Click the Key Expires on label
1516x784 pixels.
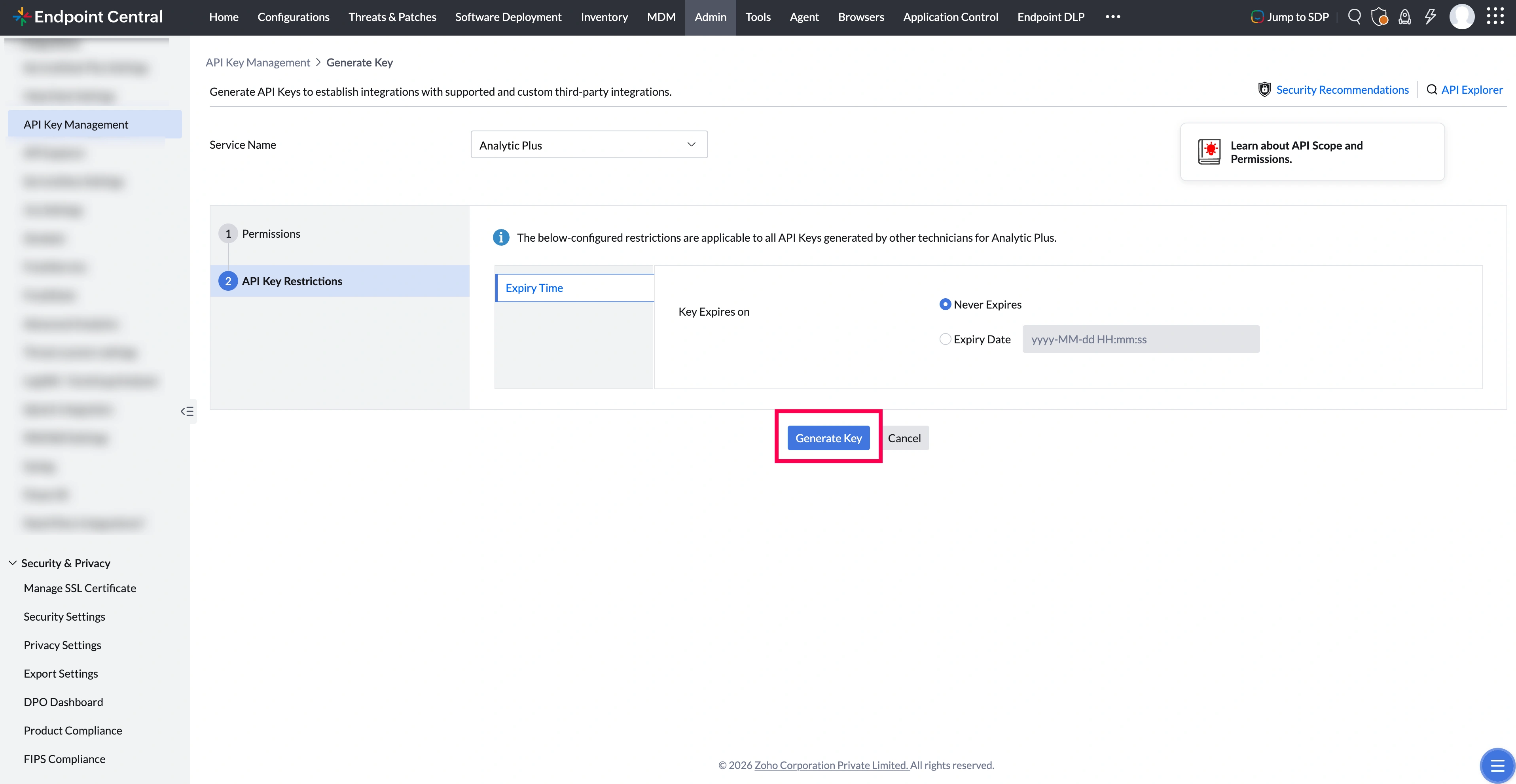714,311
